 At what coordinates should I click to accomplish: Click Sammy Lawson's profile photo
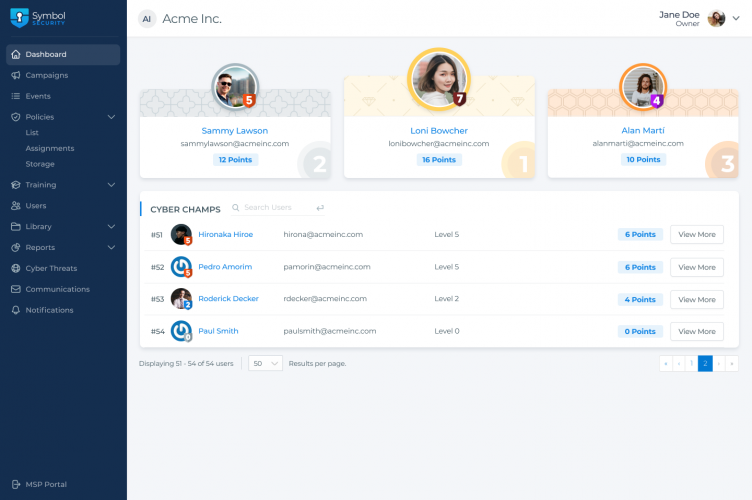click(235, 87)
